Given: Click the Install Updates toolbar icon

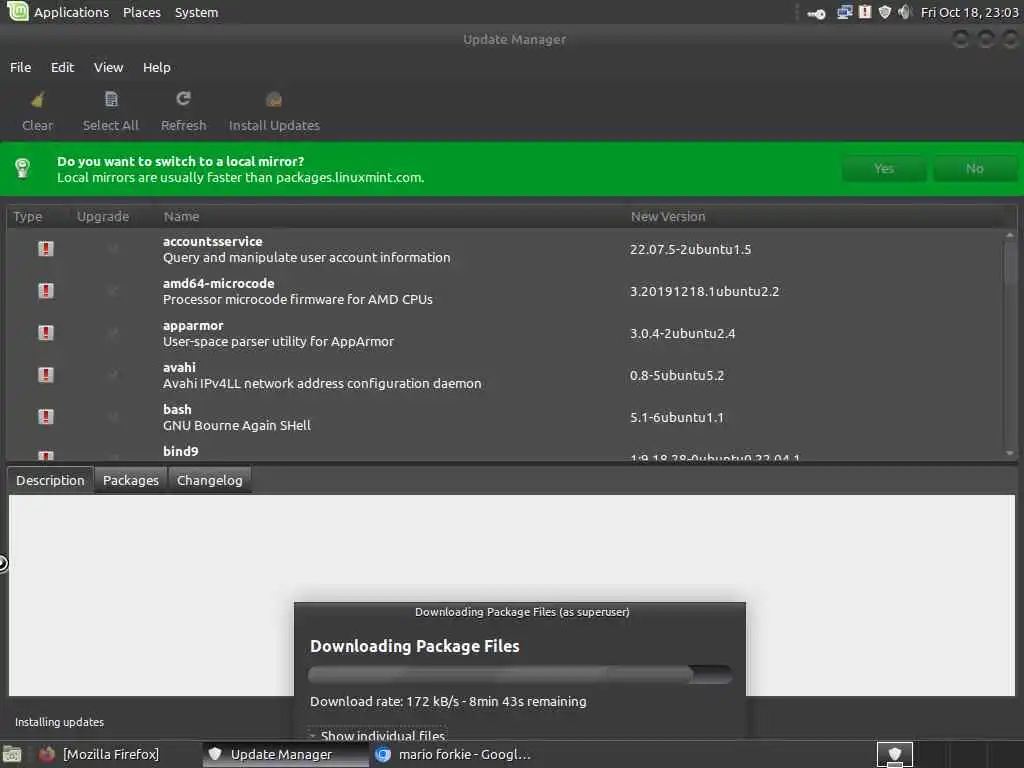Looking at the screenshot, I should [274, 99].
